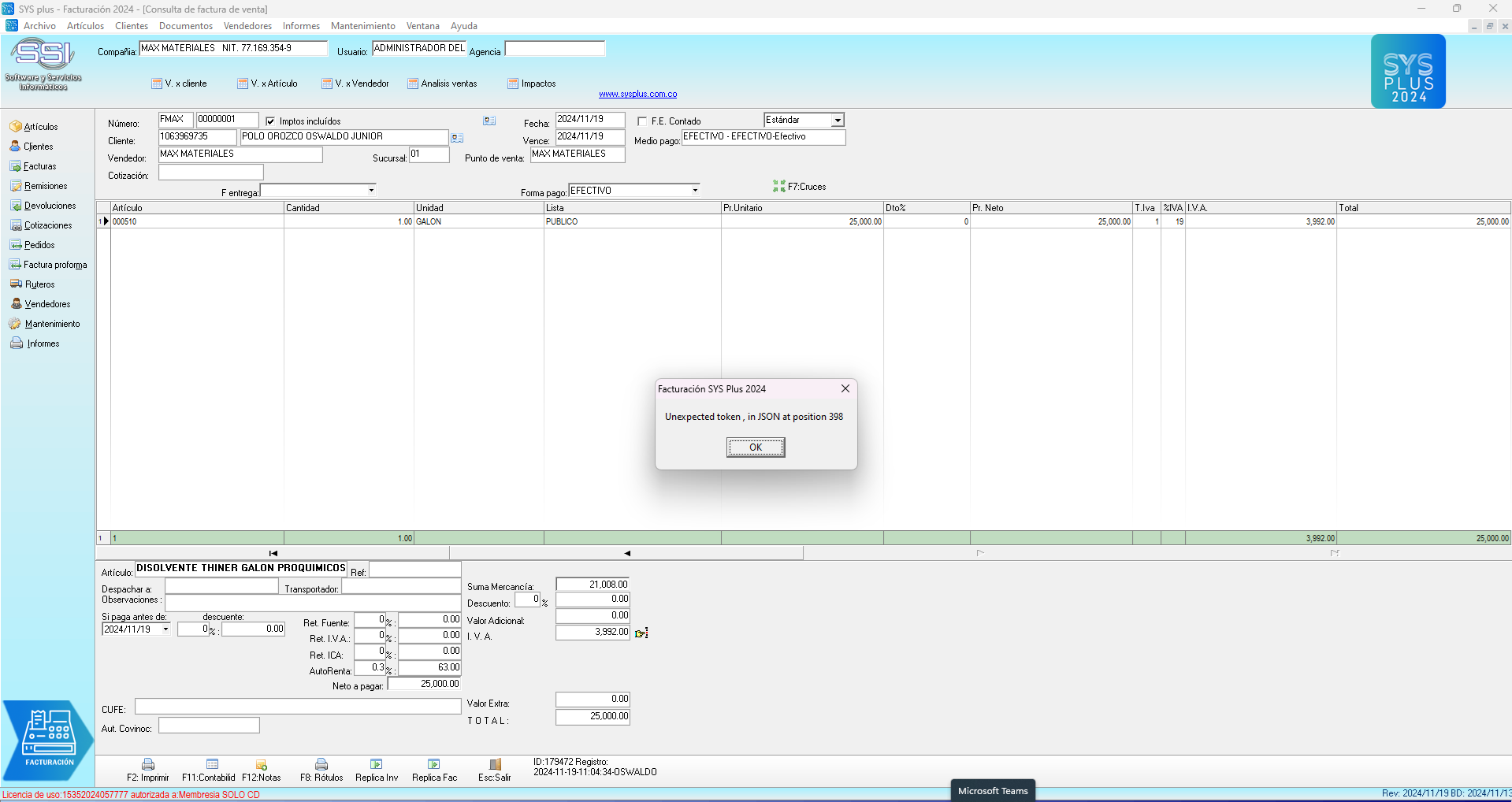
Task: Click the Esc Salir exit icon
Action: click(x=495, y=764)
